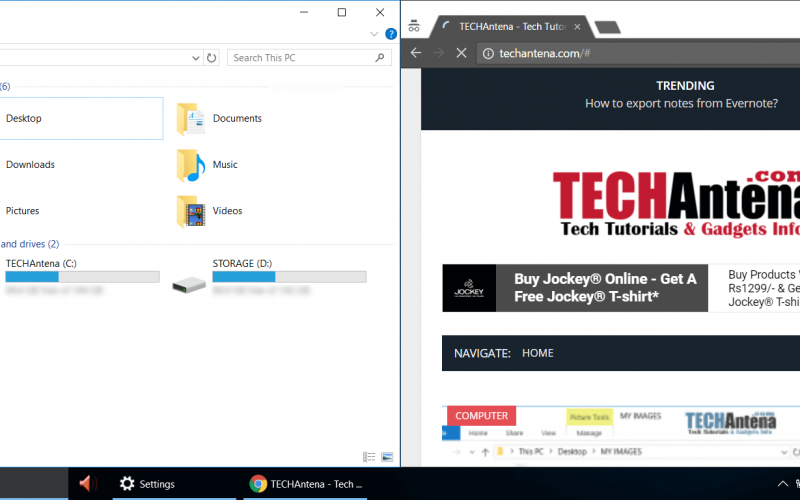The image size is (800, 500).
Task: Click STORAGE (D:) usage bar
Action: point(289,277)
